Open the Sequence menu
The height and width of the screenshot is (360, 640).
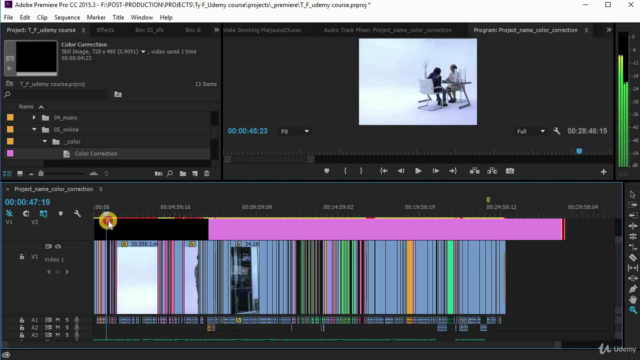[67, 18]
